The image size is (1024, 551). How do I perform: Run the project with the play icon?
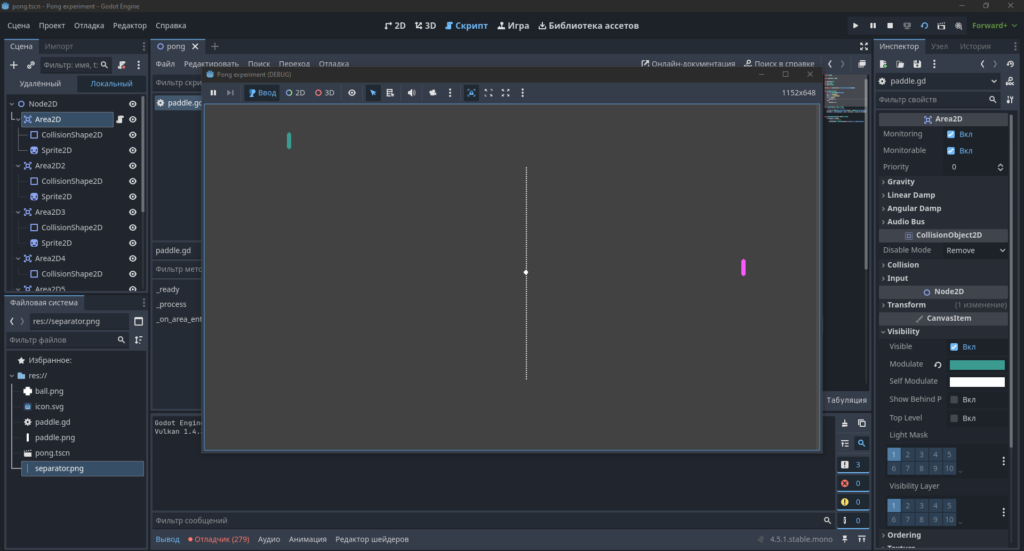pos(855,25)
